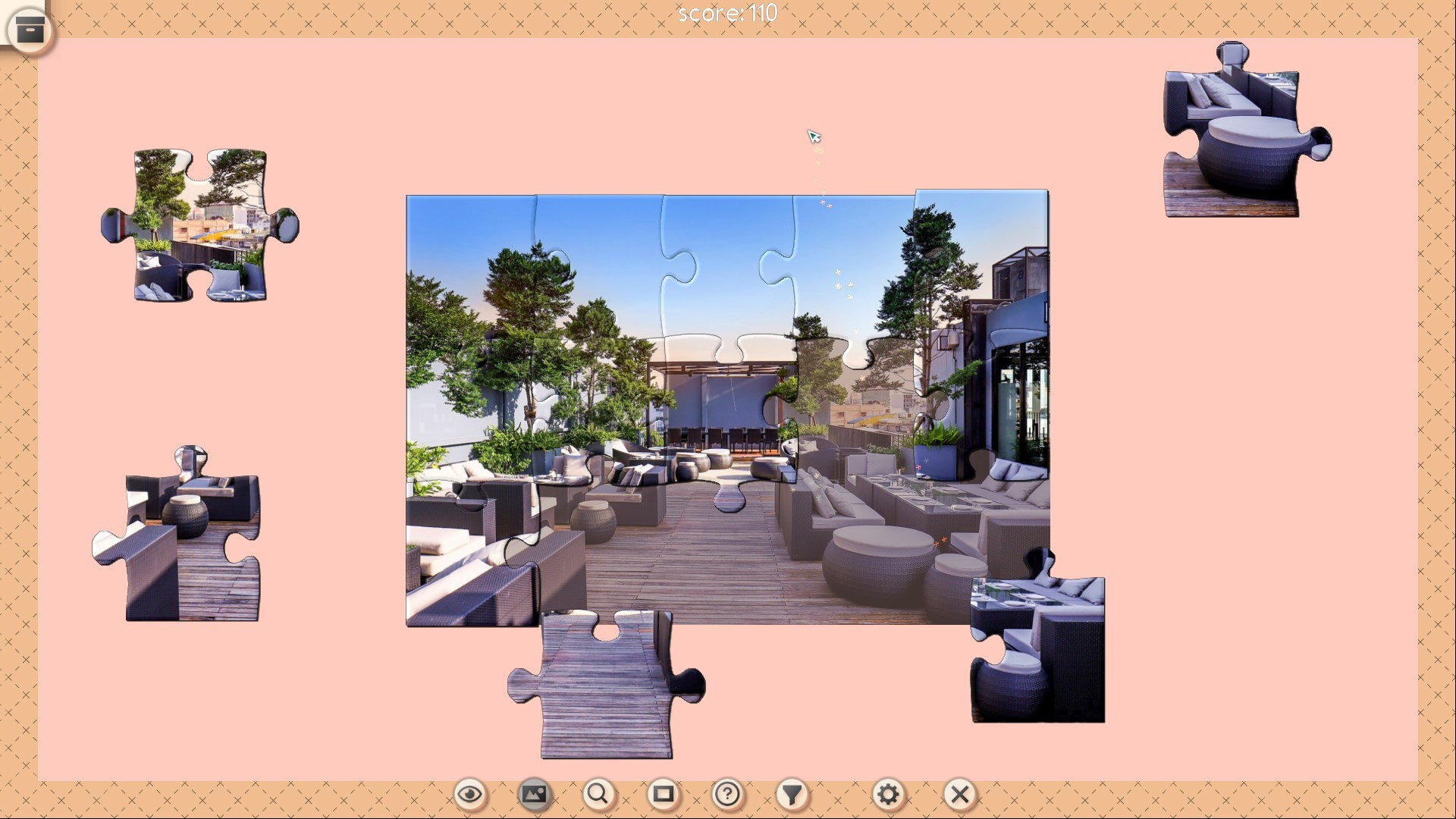This screenshot has width=1456, height=819.
Task: Open the background image selector
Action: pyautogui.click(x=535, y=793)
